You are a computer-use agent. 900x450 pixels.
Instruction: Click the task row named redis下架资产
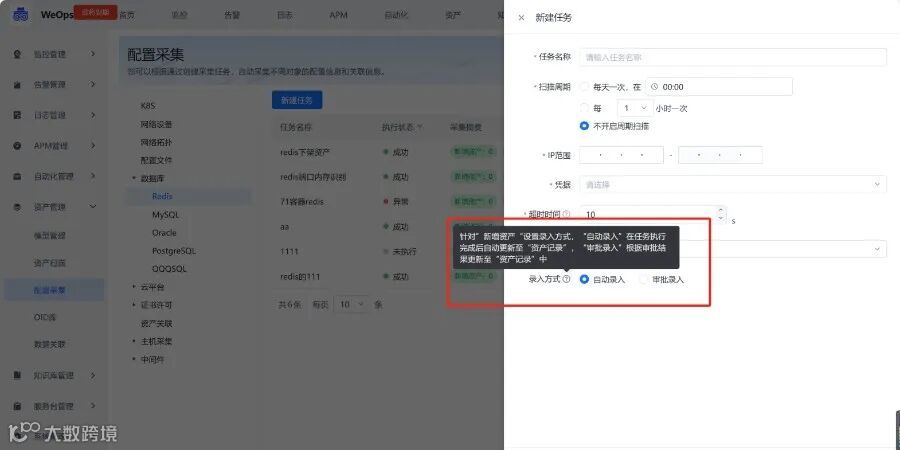tap(388, 153)
